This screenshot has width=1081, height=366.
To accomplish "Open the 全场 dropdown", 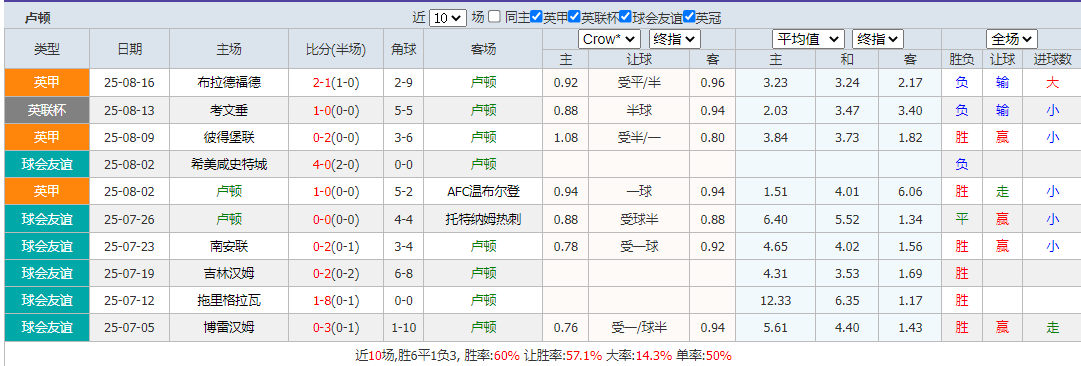I will coord(1011,39).
